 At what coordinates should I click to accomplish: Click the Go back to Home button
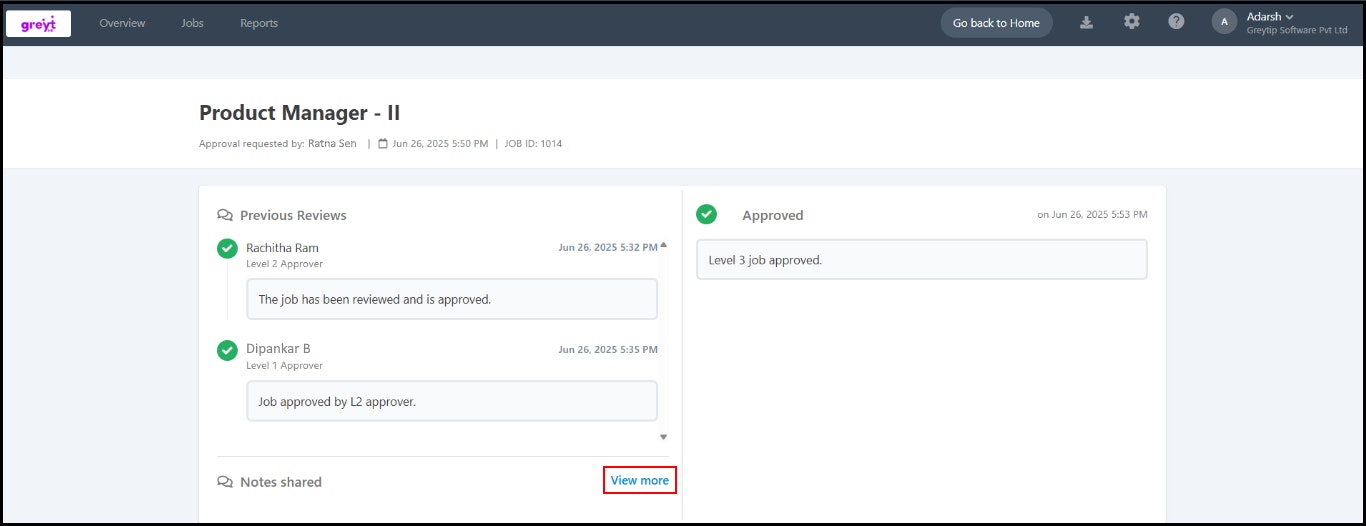(996, 23)
